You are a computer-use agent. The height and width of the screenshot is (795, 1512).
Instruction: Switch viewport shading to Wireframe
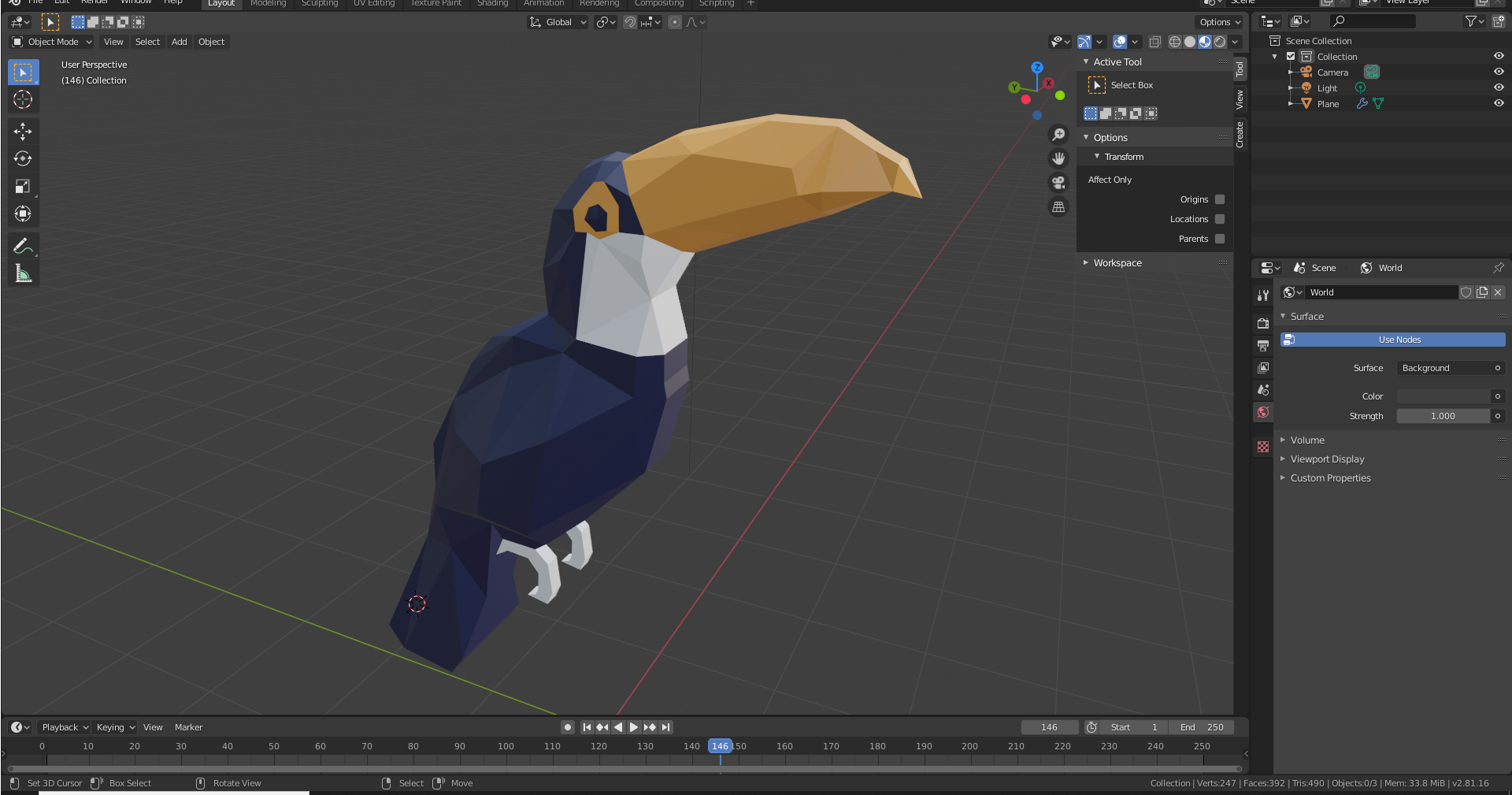1175,42
